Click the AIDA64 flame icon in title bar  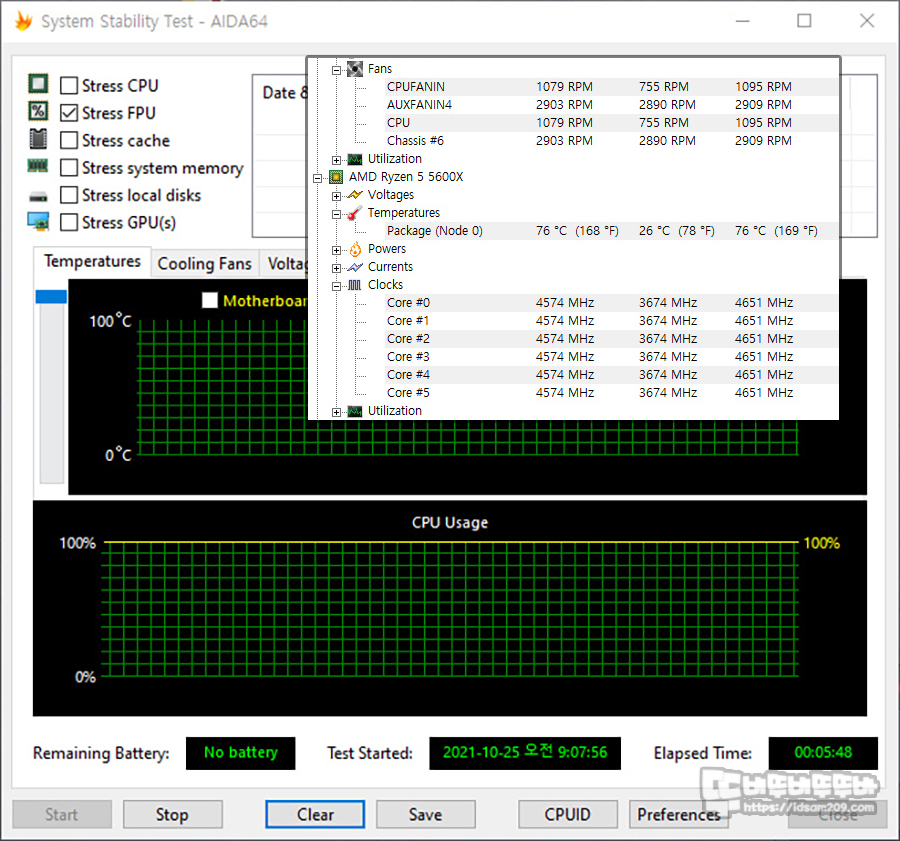[24, 21]
